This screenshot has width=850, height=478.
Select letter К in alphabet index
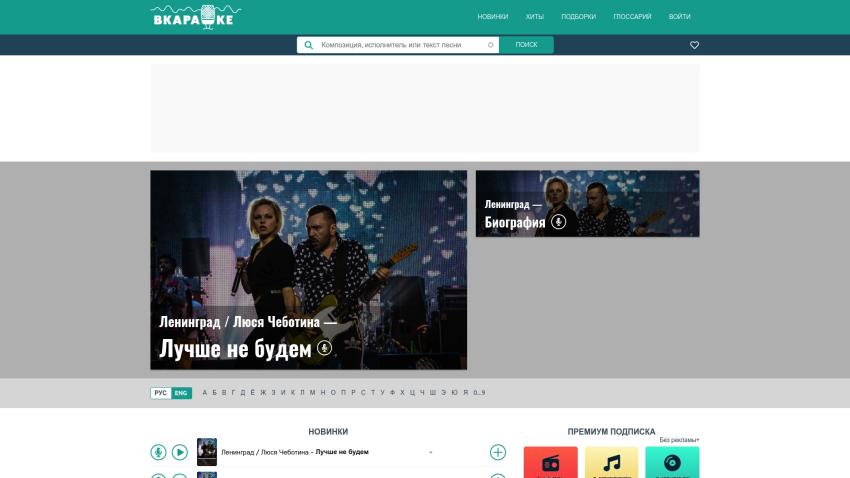point(293,393)
